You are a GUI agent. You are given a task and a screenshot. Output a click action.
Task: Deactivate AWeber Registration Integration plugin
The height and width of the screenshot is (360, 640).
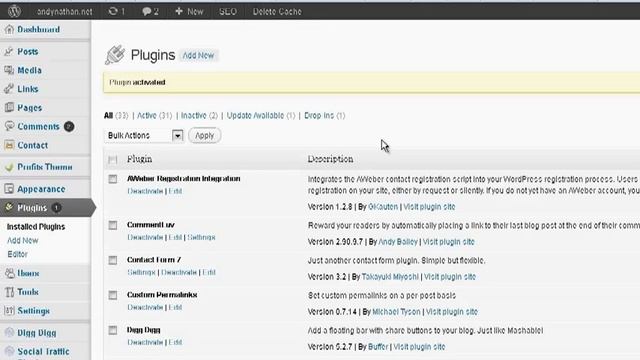145,191
